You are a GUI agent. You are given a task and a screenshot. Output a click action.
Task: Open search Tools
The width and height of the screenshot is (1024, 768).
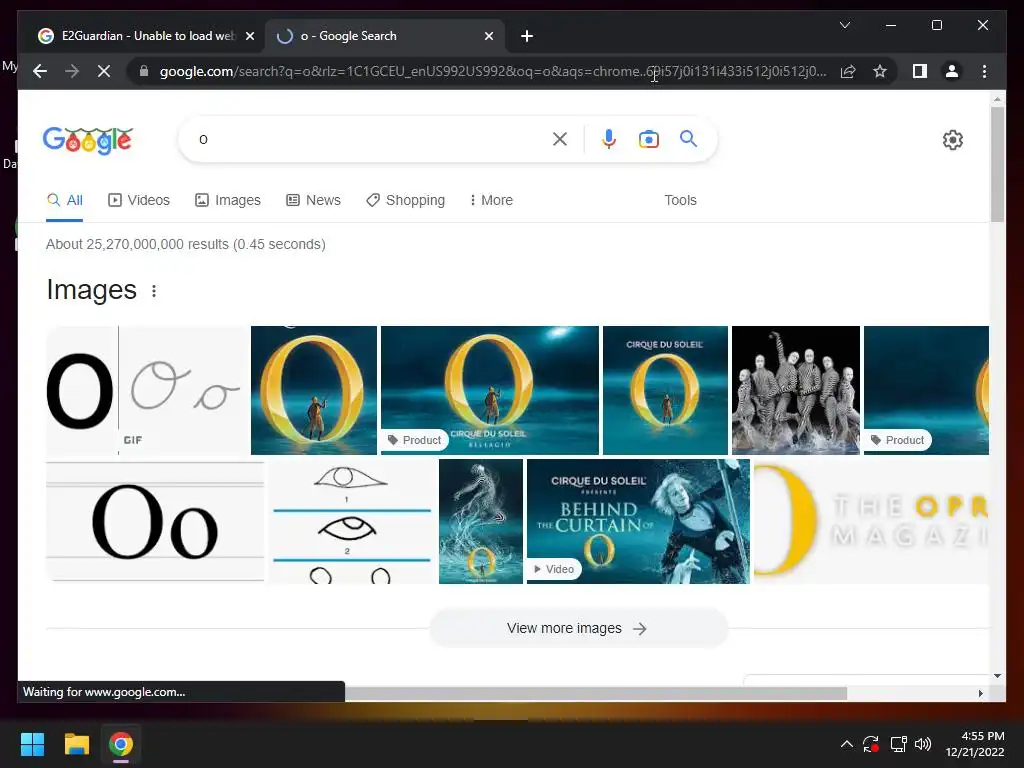pyautogui.click(x=680, y=200)
